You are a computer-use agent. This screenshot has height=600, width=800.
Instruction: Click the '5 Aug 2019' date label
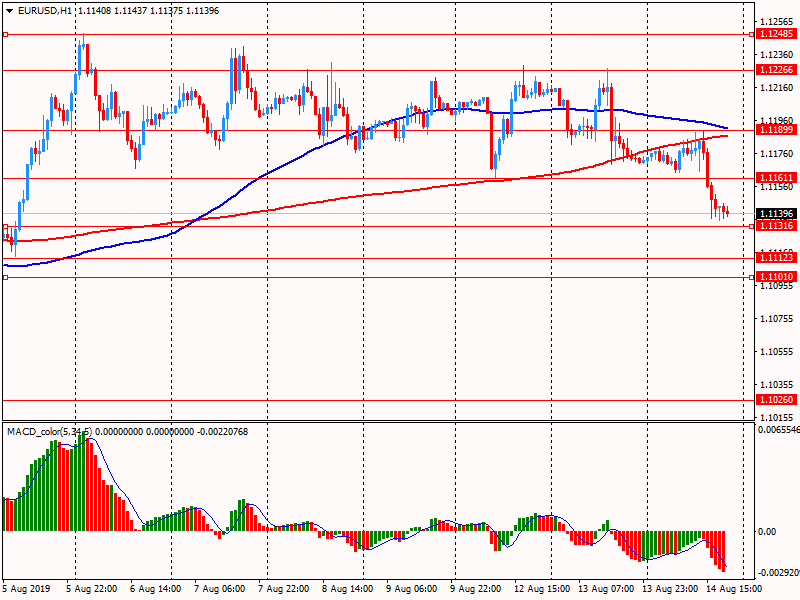click(28, 589)
